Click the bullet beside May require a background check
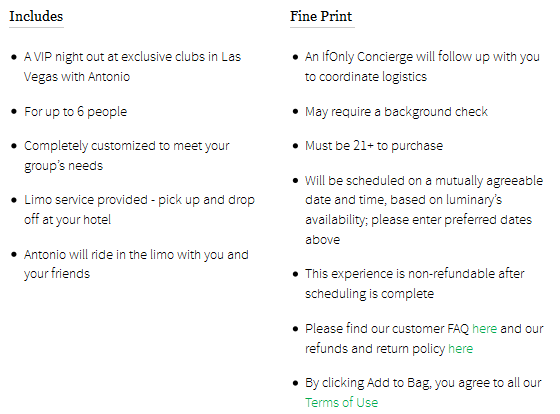 click(x=295, y=112)
